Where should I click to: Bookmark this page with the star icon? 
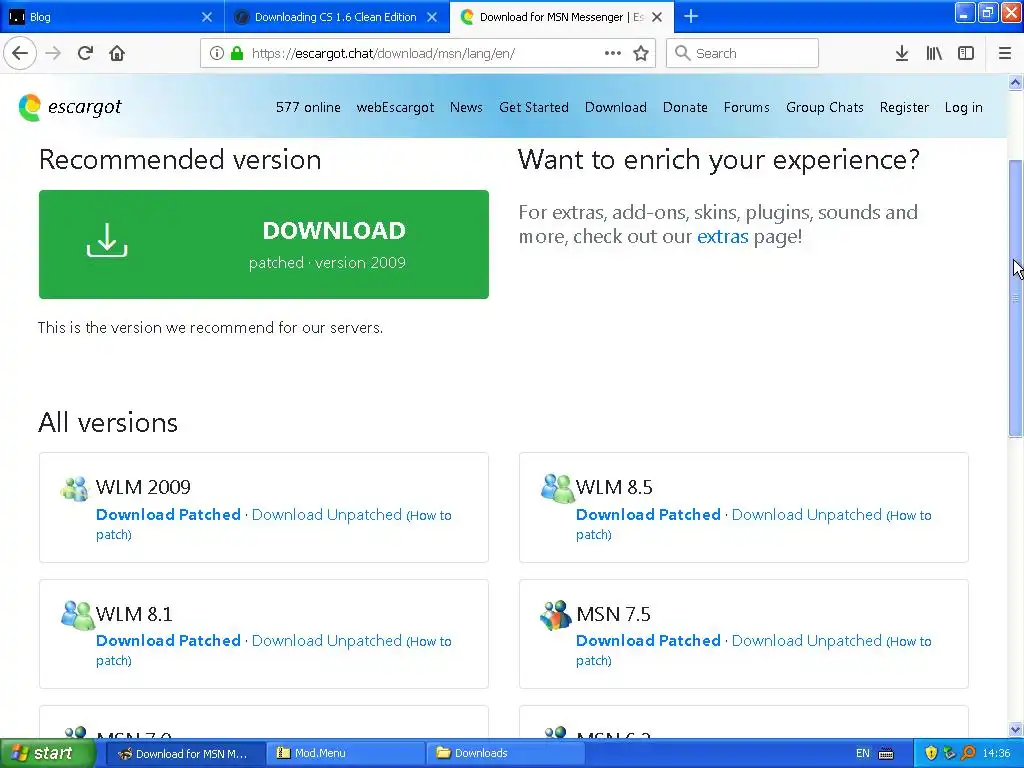pyautogui.click(x=641, y=53)
